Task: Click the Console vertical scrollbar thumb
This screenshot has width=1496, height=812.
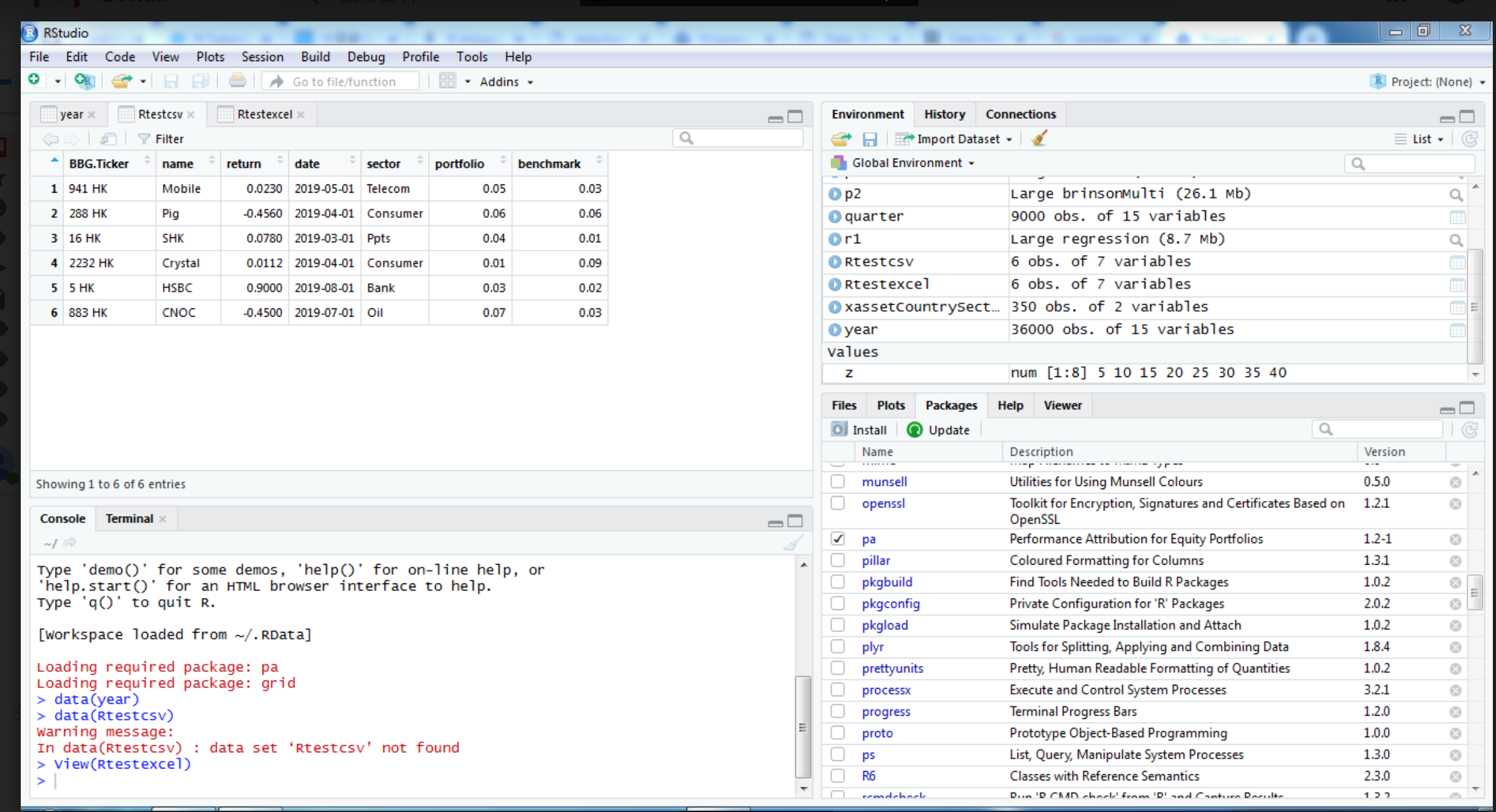Action: [803, 728]
